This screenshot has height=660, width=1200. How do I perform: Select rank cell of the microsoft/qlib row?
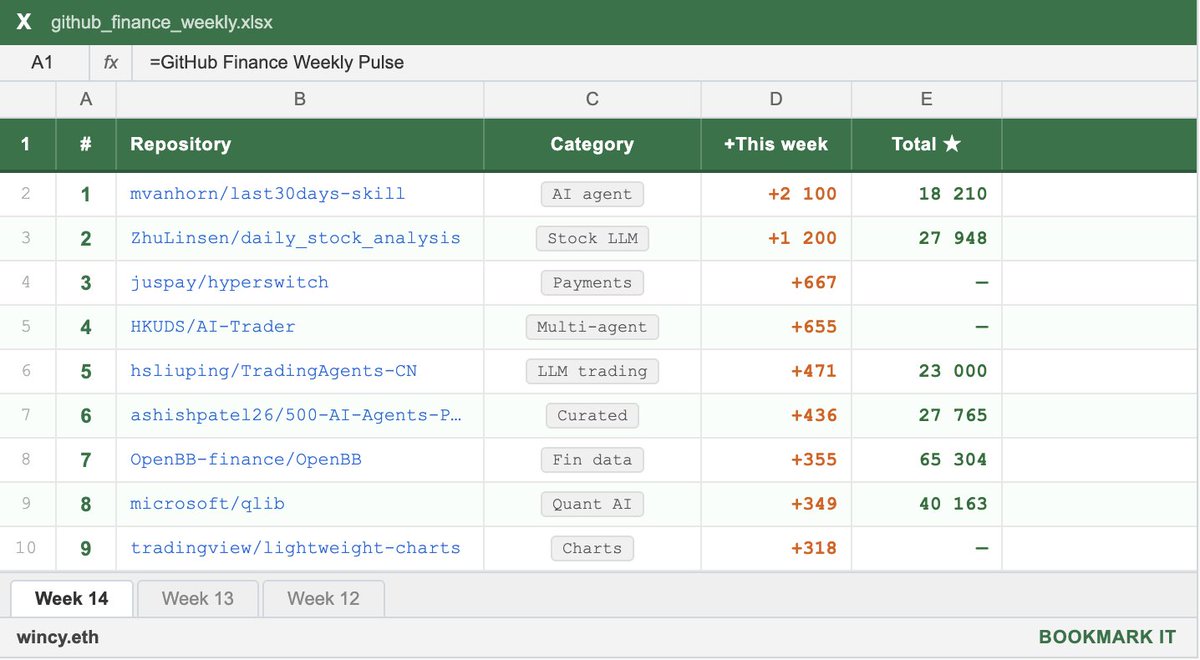coord(86,503)
